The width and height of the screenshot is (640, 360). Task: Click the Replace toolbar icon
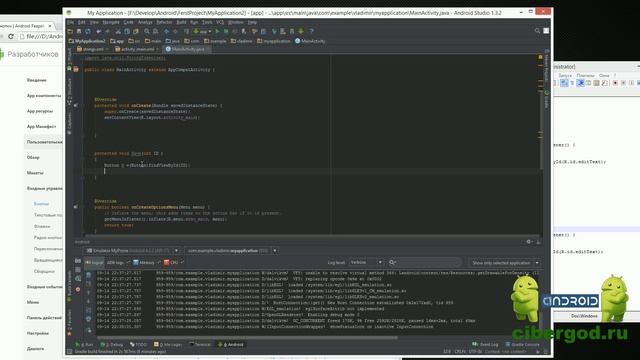(156, 31)
